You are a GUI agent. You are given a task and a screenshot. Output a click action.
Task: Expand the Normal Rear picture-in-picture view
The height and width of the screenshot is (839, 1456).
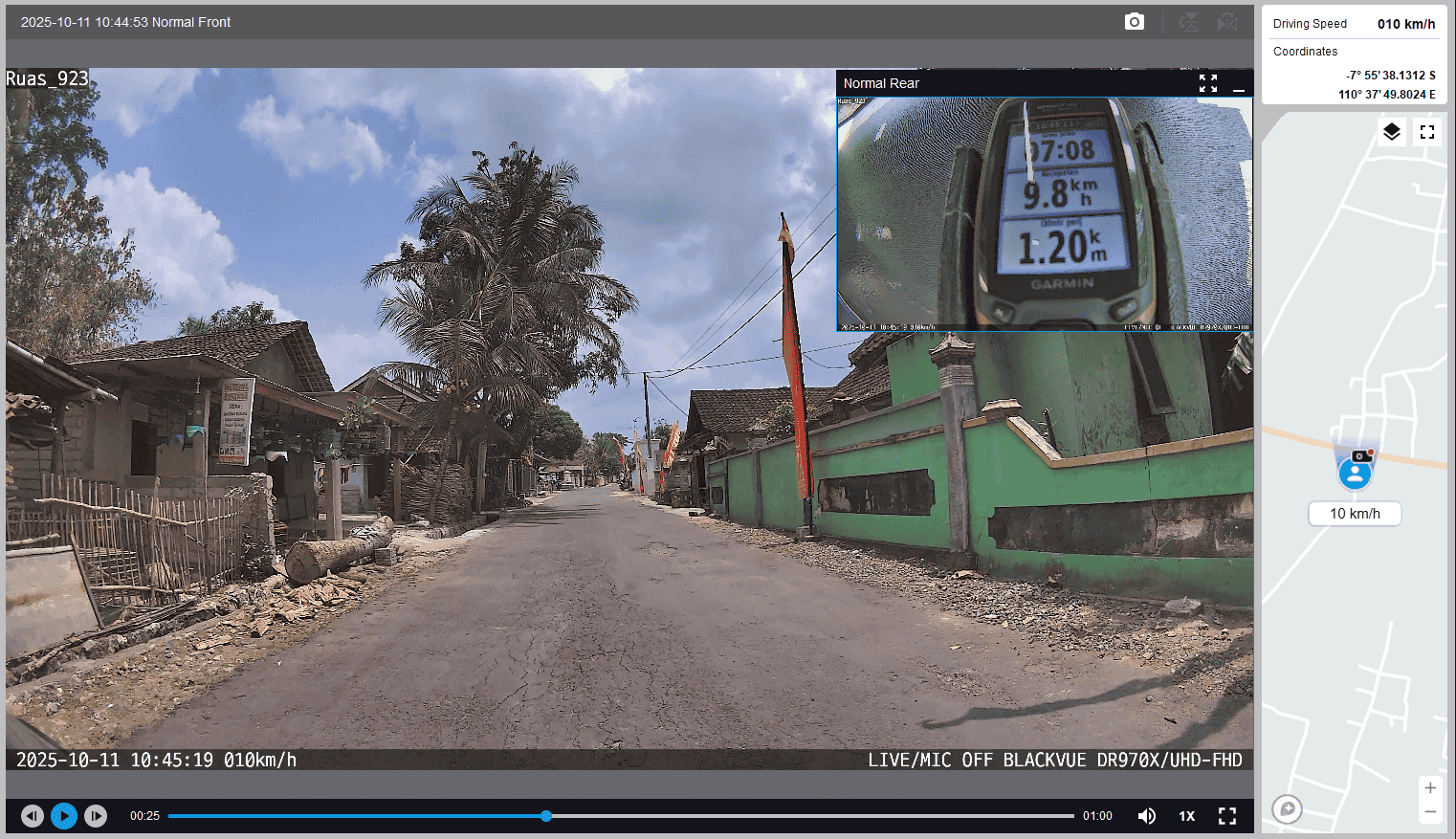(1207, 83)
